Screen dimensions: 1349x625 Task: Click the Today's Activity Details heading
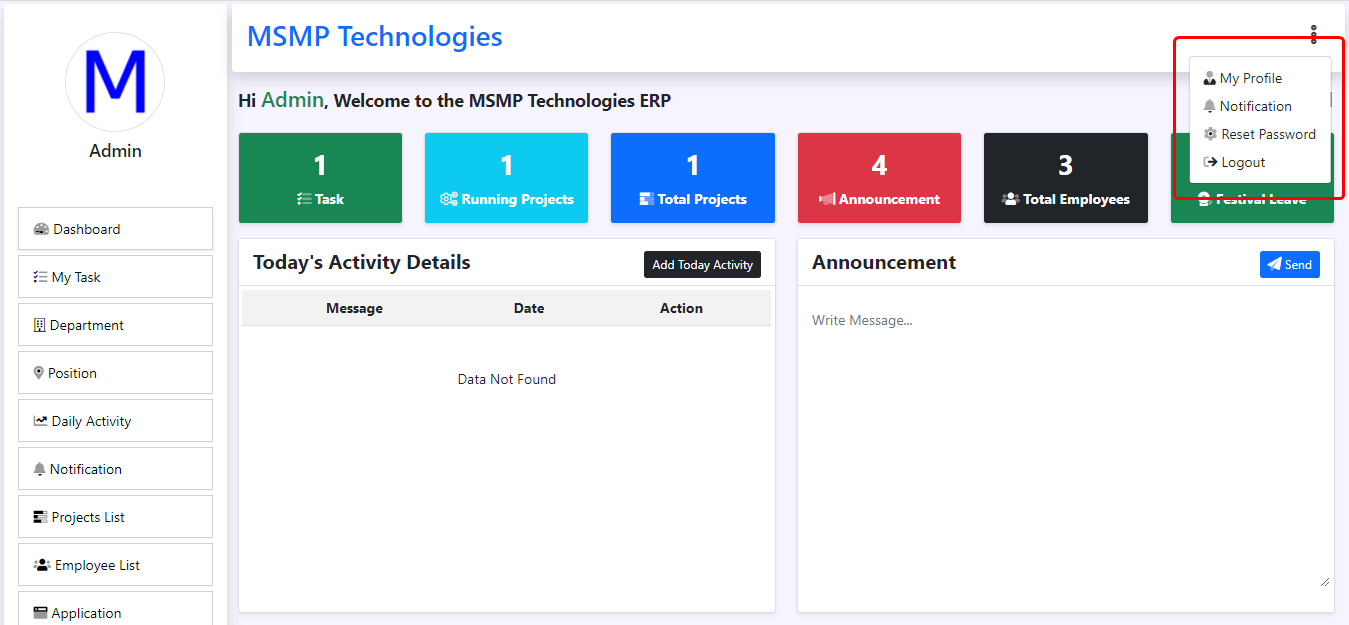pyautogui.click(x=362, y=262)
